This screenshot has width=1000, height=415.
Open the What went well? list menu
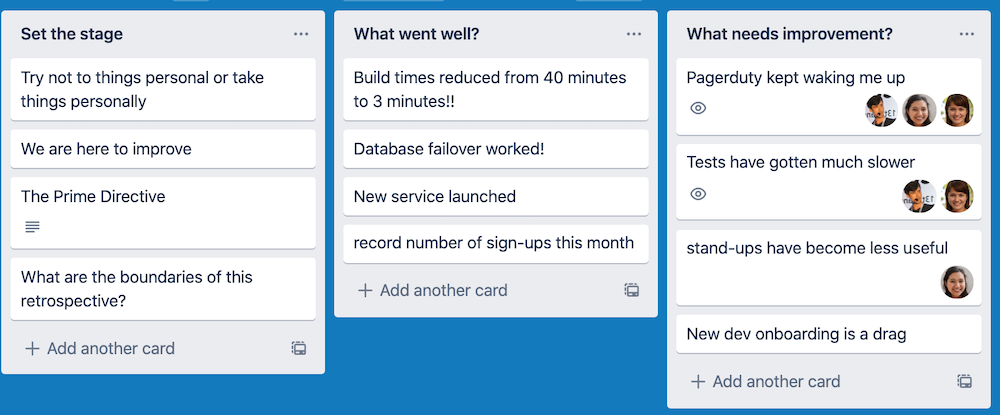[634, 34]
